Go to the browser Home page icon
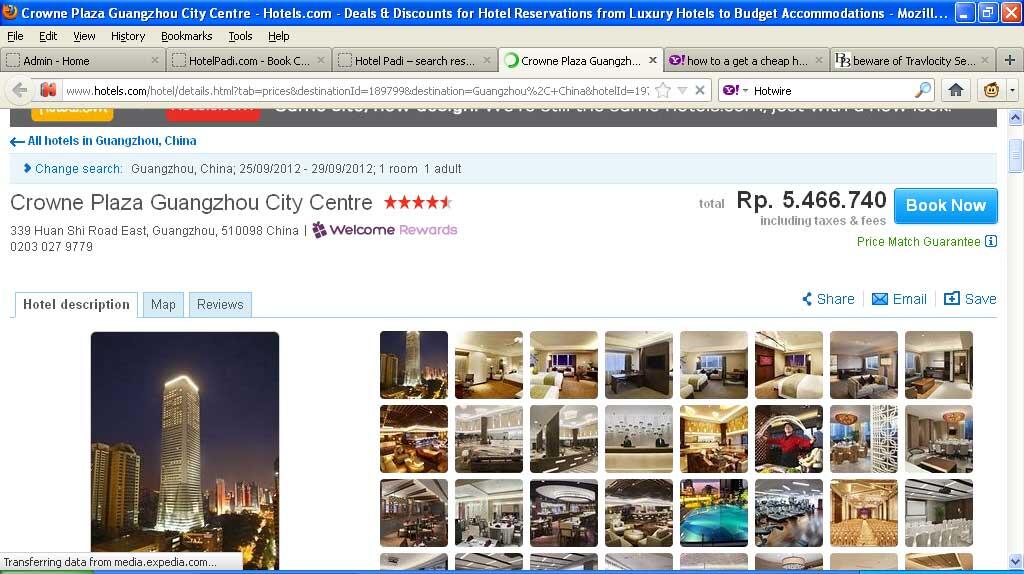 [x=955, y=90]
